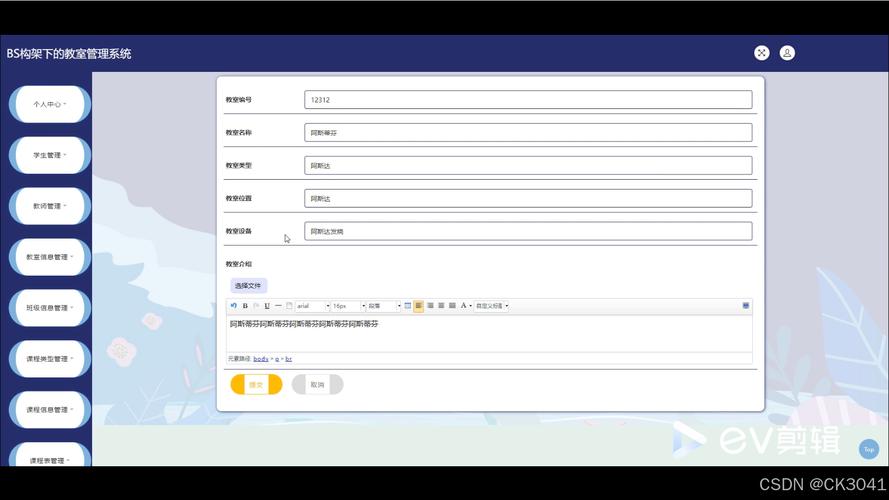Screen dimensions: 889x500
Task: Click the blue square icon after the paragraph dropdown
Action: pyautogui.click(x=408, y=306)
